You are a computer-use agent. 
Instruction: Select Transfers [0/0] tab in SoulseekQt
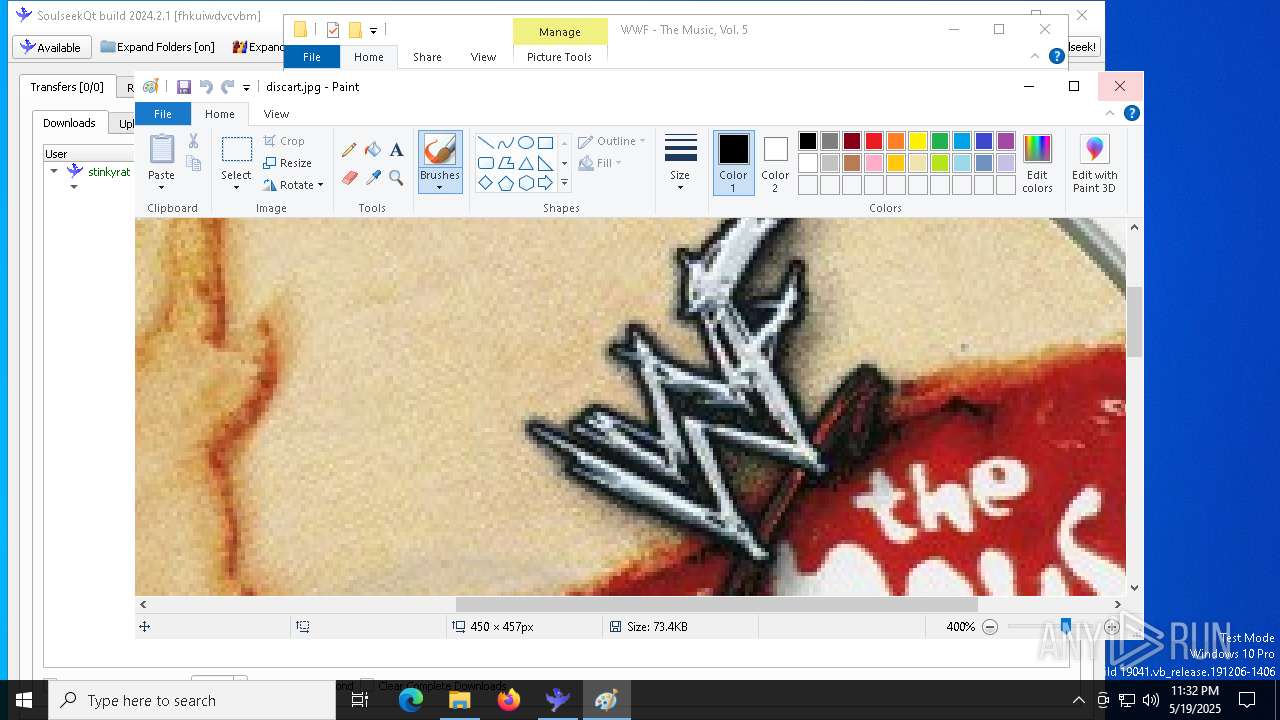pos(67,87)
